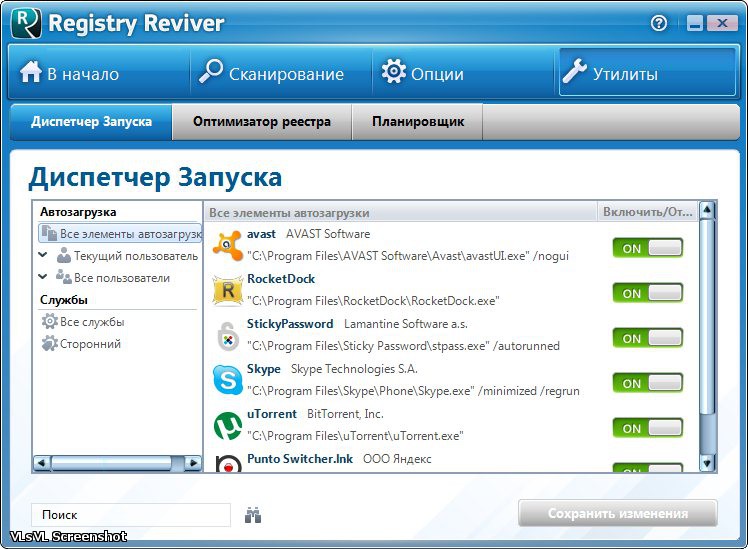Click the RocketDock program icon
The height and width of the screenshot is (549, 748).
(228, 290)
